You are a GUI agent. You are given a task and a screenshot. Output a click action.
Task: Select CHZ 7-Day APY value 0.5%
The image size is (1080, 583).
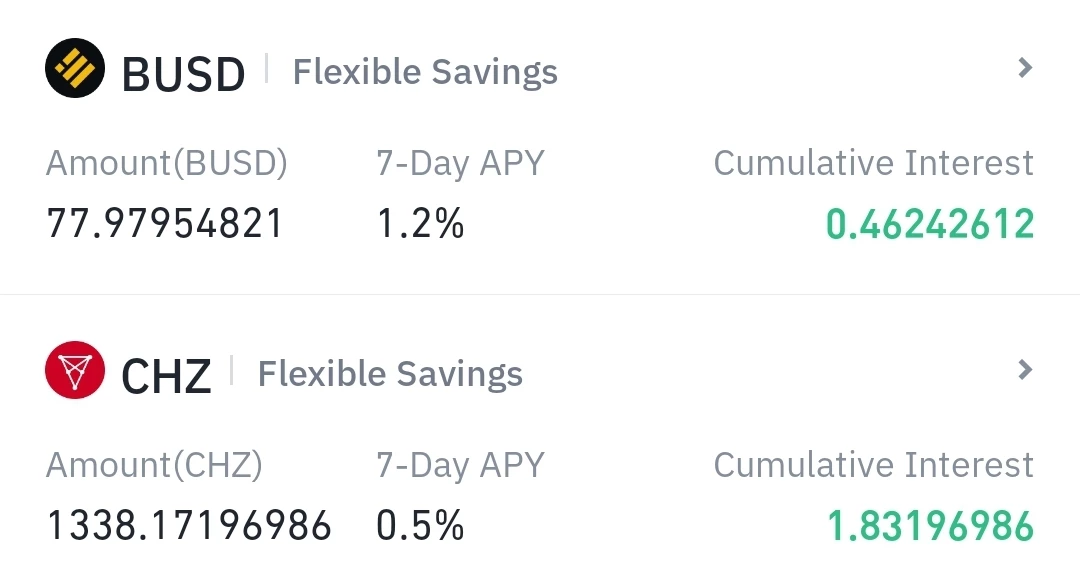coord(420,526)
